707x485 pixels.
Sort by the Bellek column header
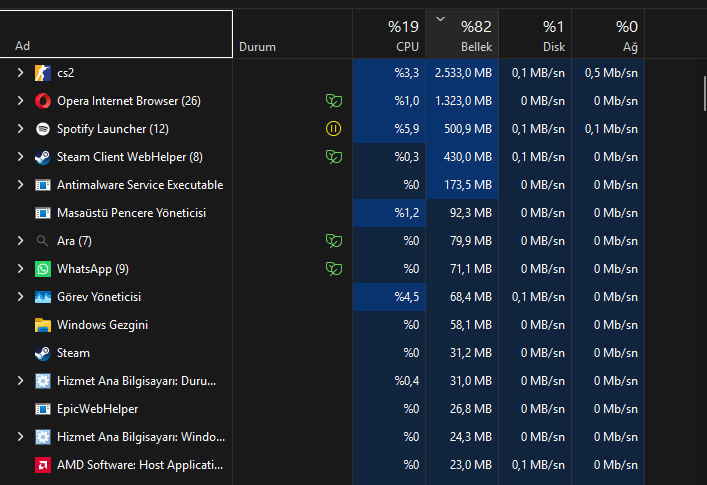[462, 34]
